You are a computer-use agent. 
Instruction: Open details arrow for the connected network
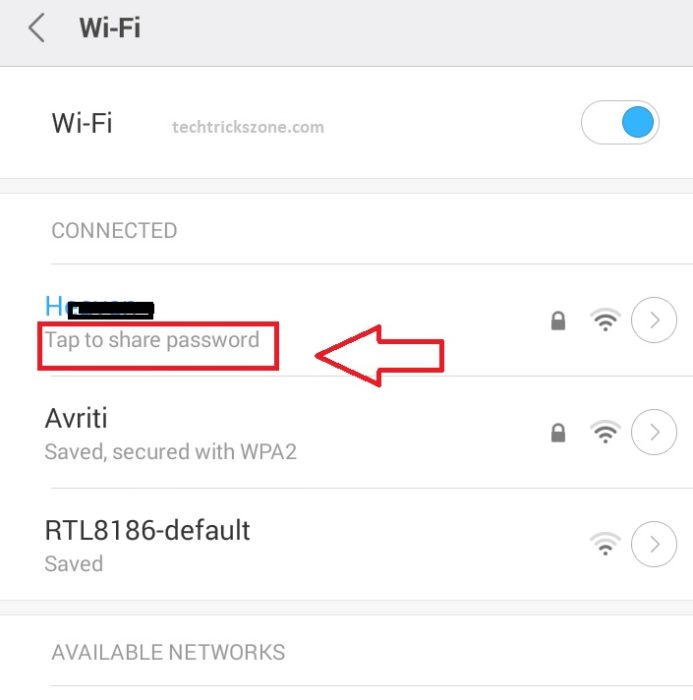pos(654,320)
